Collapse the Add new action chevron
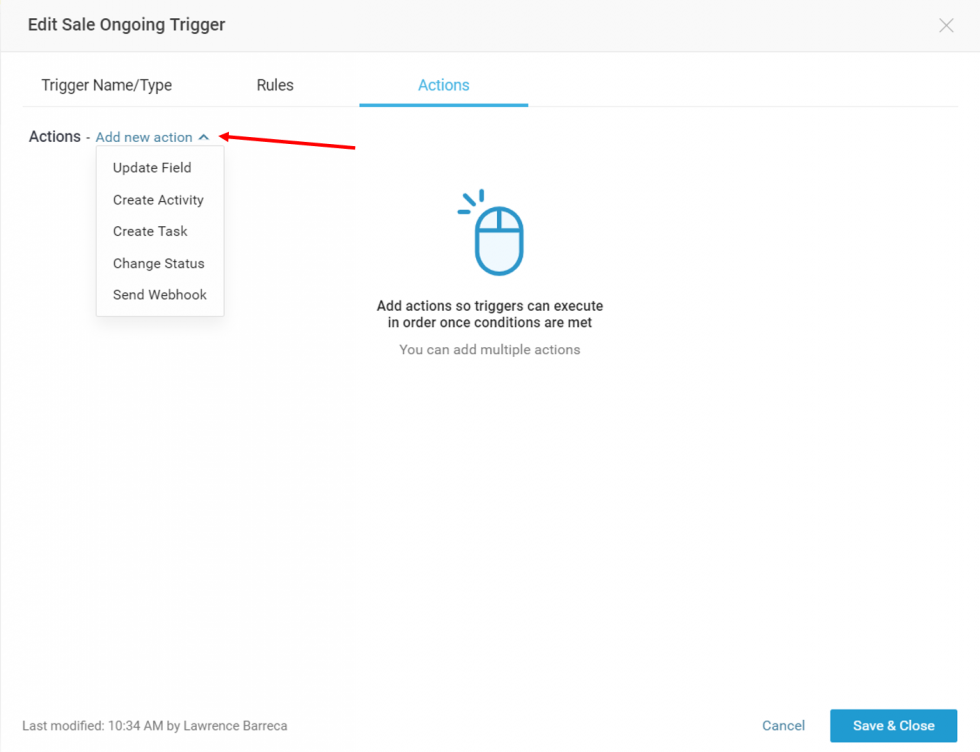This screenshot has width=980, height=752. (203, 137)
